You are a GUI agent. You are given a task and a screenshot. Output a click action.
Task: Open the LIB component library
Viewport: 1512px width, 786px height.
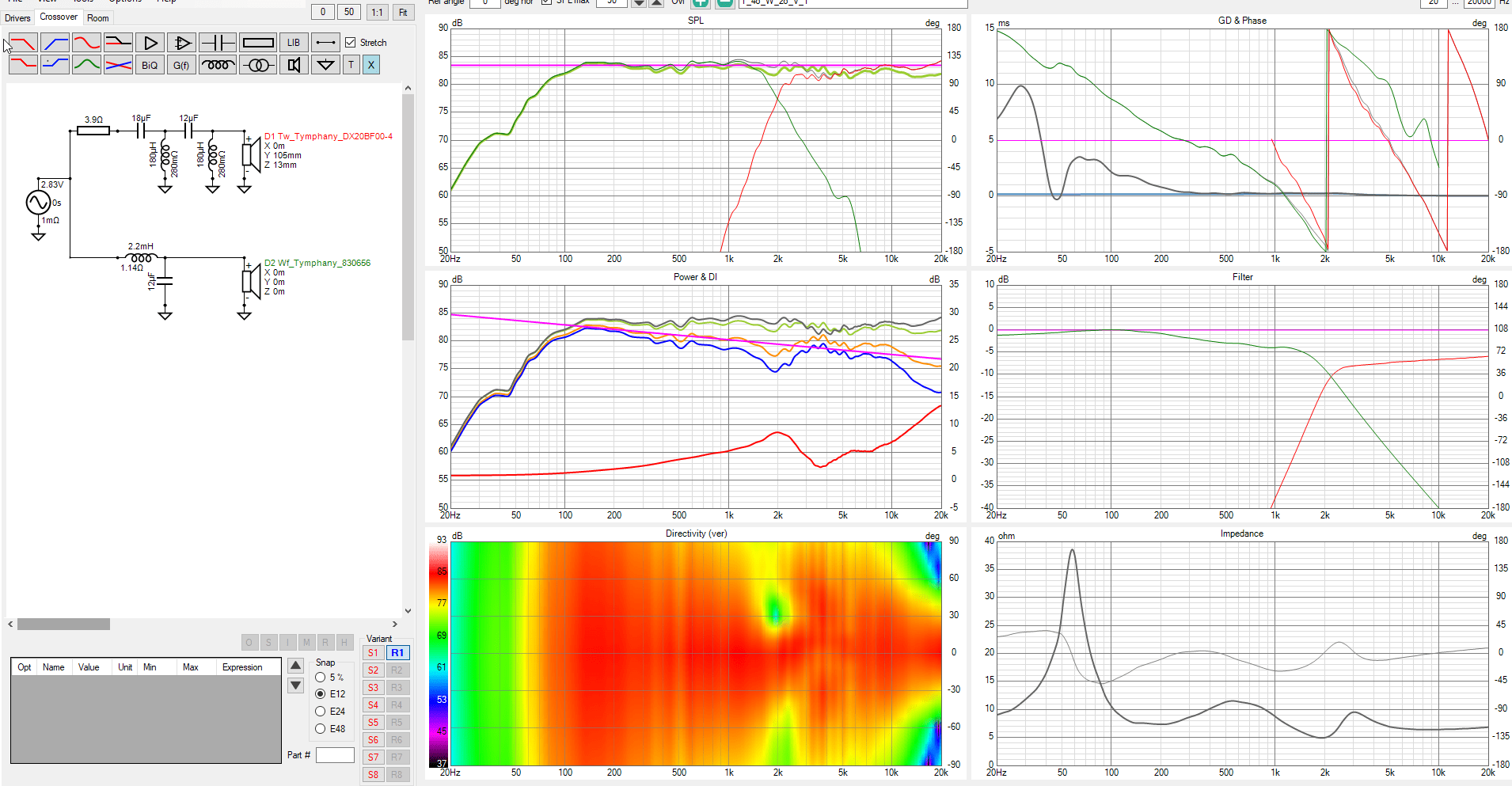pos(294,43)
